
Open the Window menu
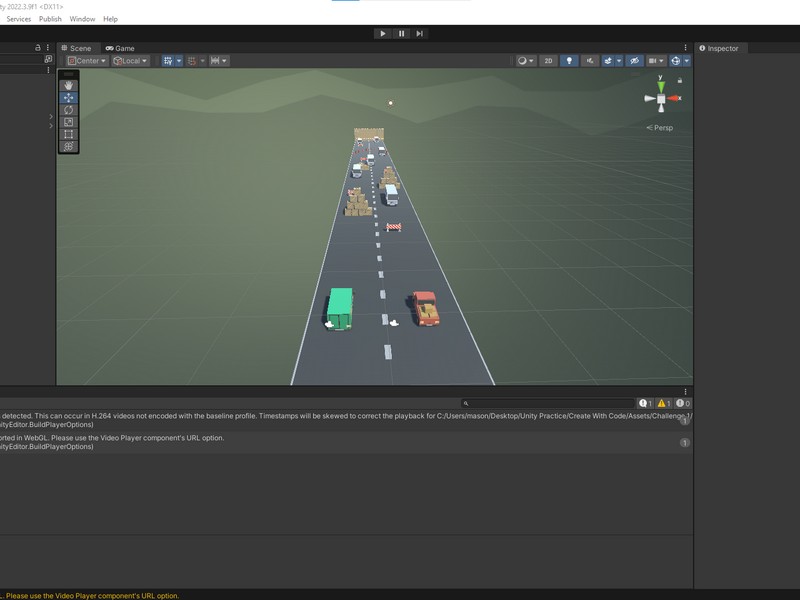pyautogui.click(x=82, y=19)
